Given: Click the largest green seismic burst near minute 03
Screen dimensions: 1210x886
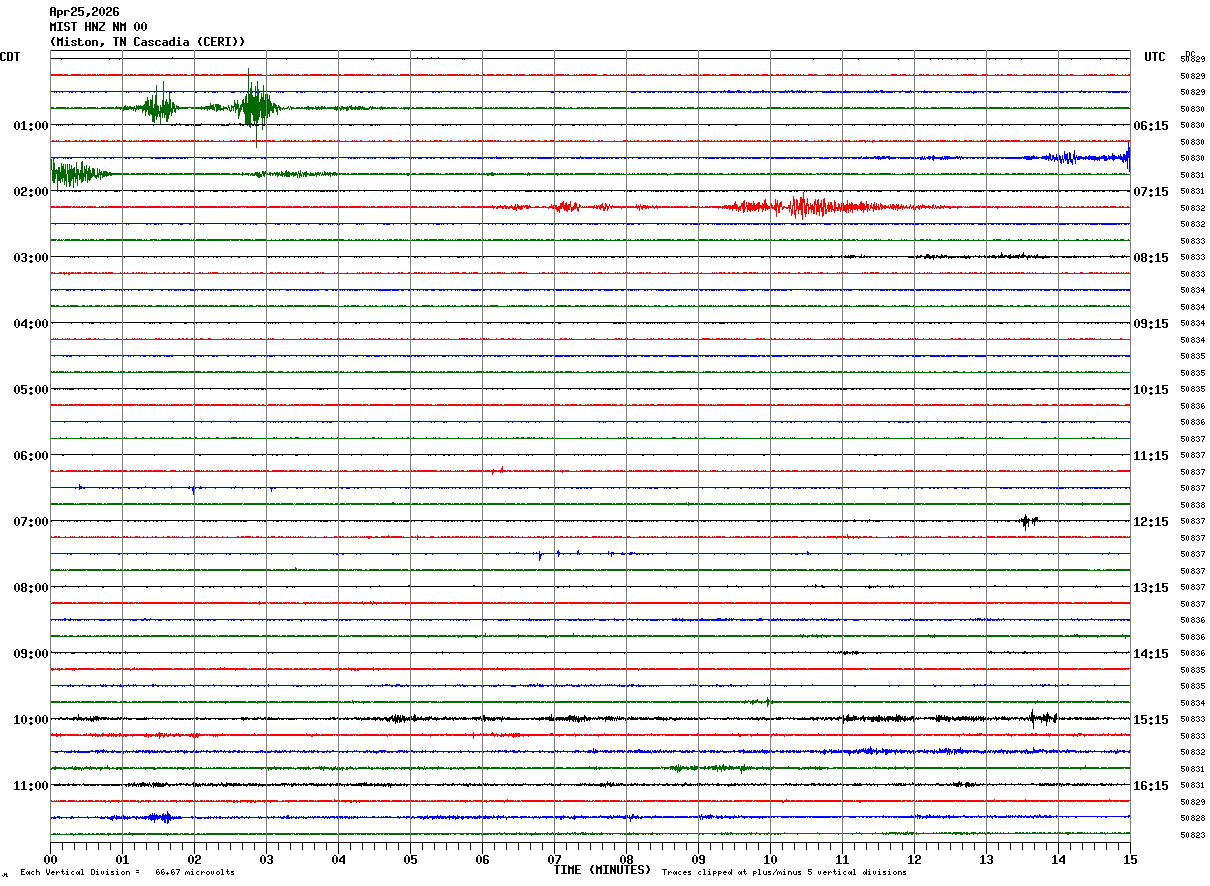Looking at the screenshot, I should 255,107.
